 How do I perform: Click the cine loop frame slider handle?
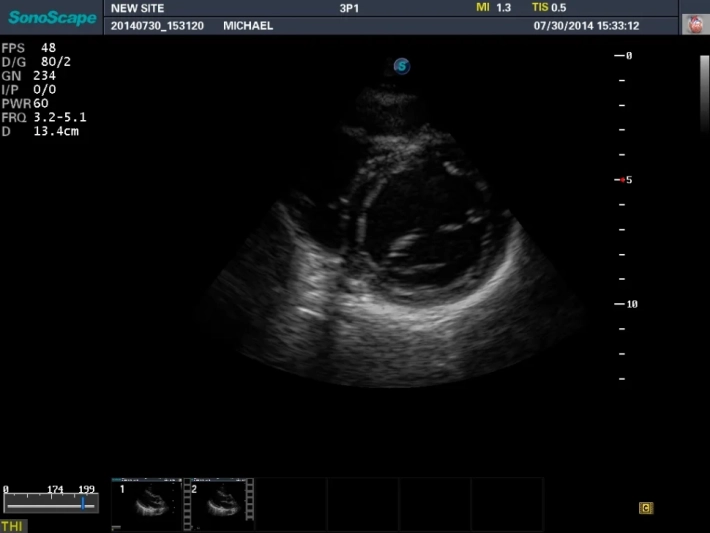click(x=83, y=504)
